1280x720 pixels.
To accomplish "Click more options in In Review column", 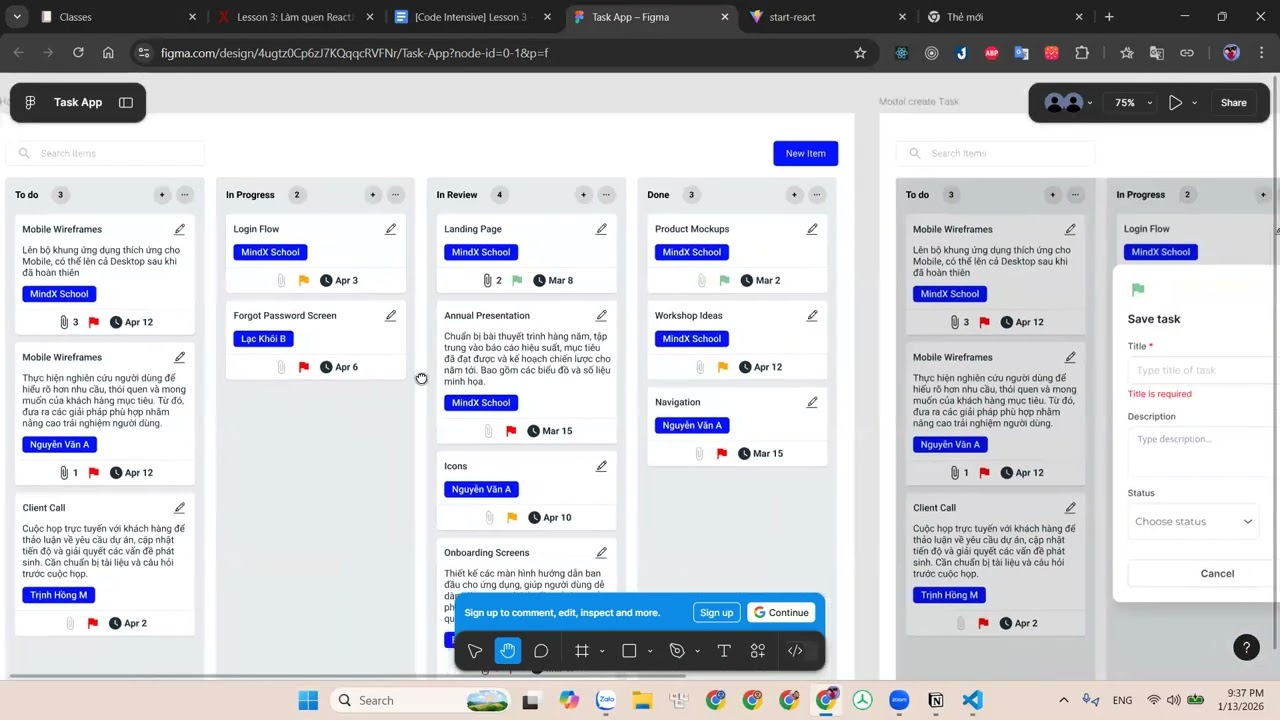I will click(606, 195).
